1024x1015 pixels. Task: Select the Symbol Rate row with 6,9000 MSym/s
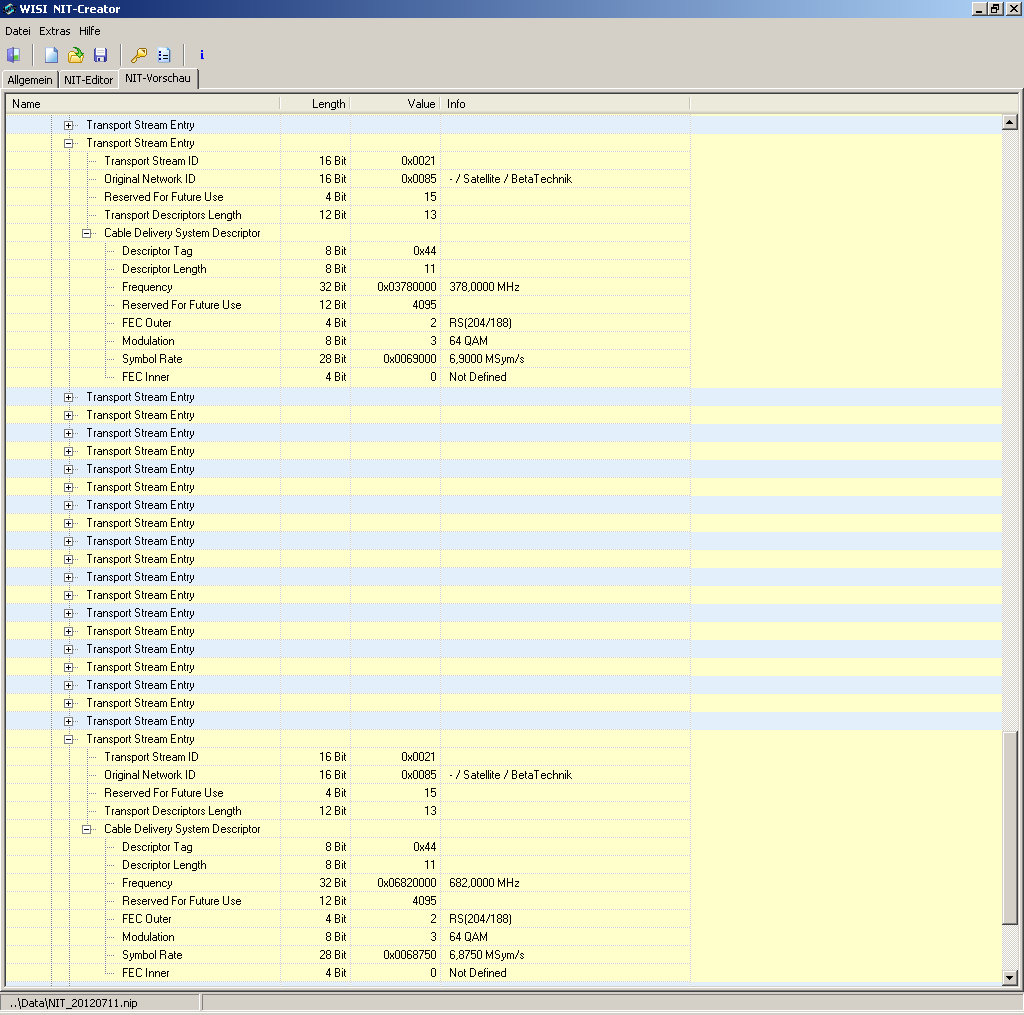click(x=152, y=359)
